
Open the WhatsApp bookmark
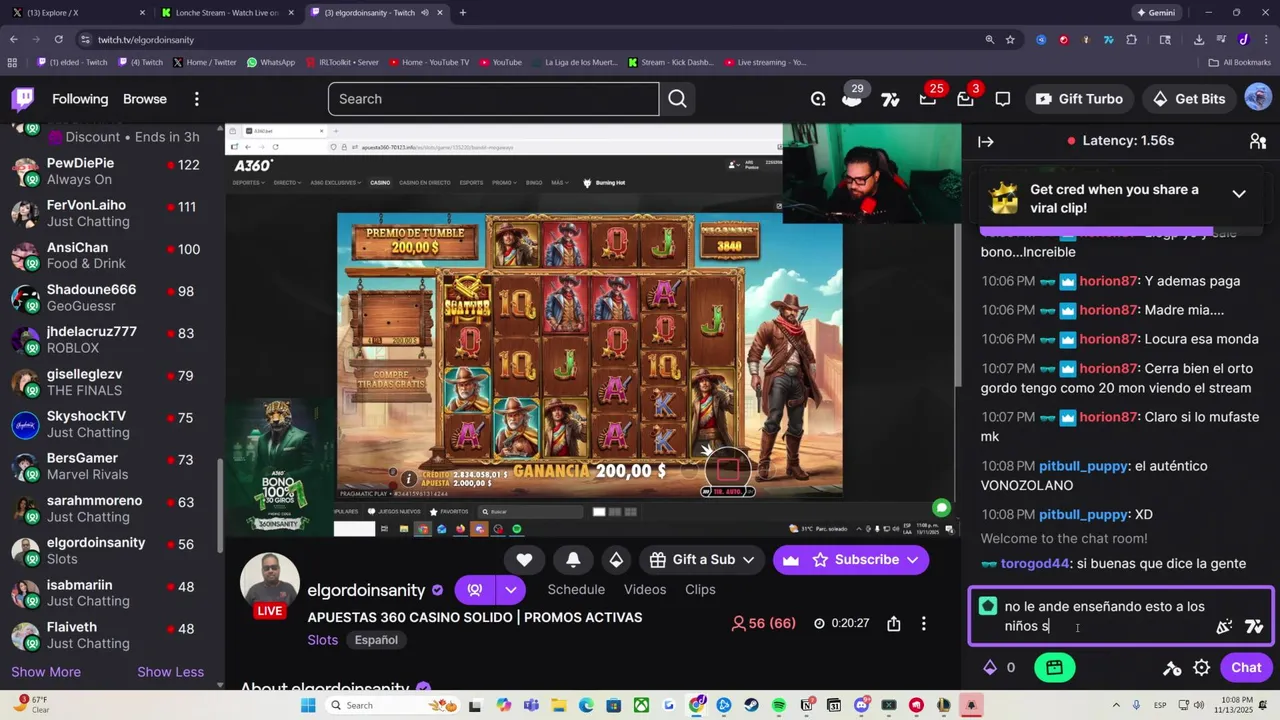(x=270, y=62)
